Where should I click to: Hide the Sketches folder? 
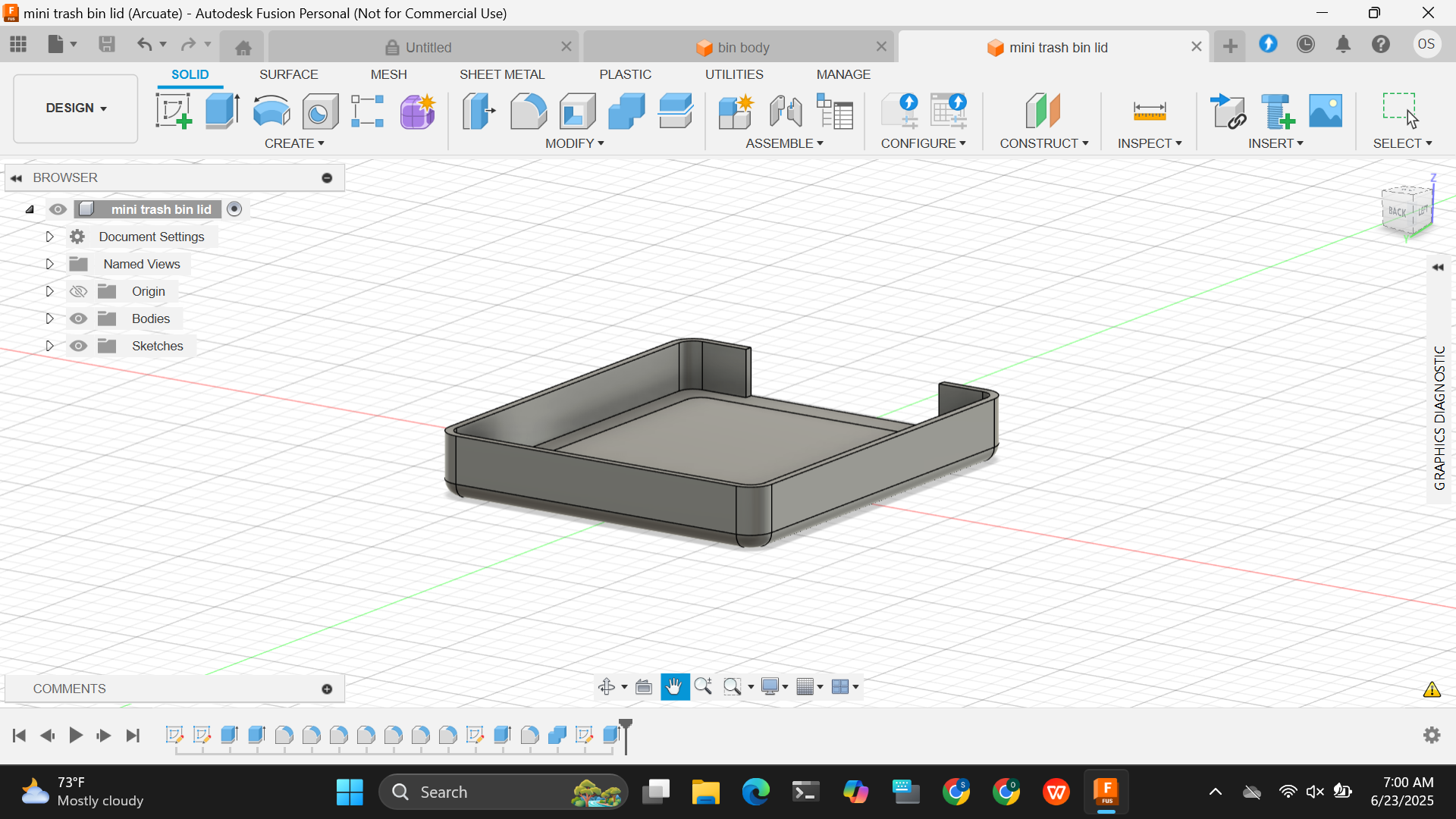pos(78,346)
